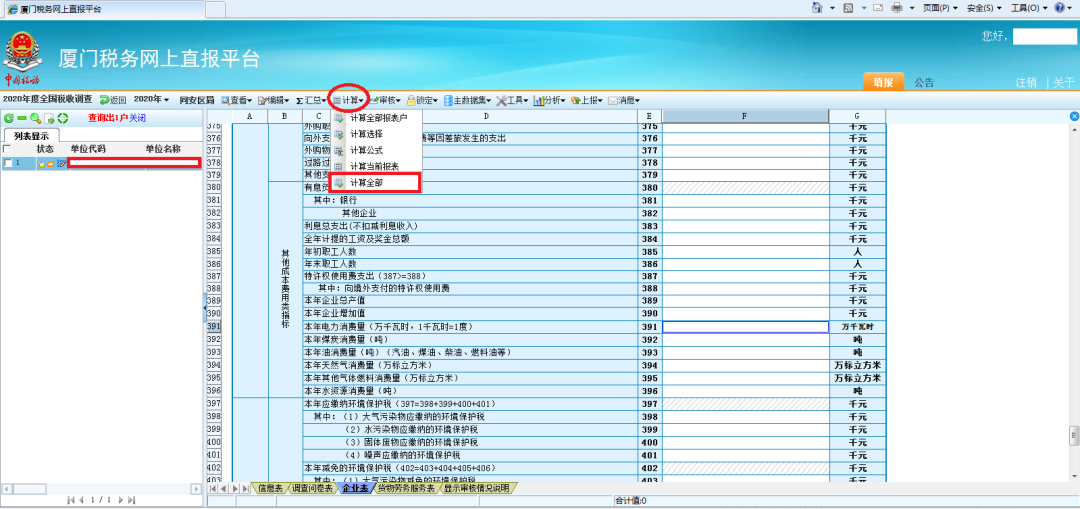
Task: Tick the checkbox for row 1
Action: [x=8, y=163]
